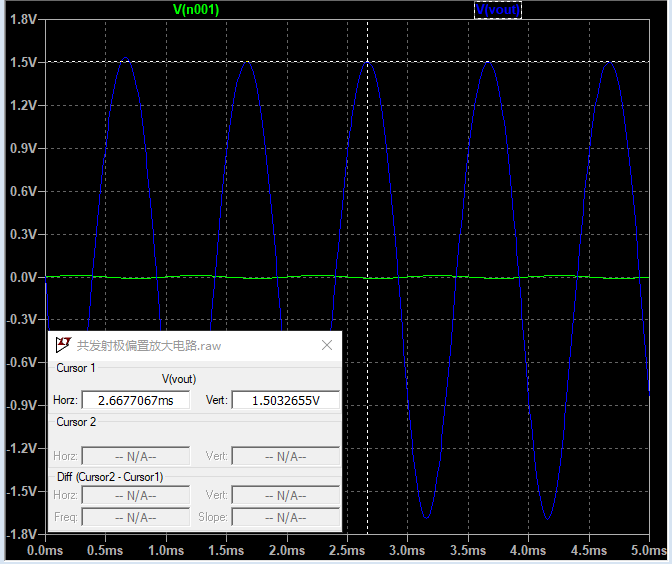Click the Cursor 1 group label
The width and height of the screenshot is (672, 564).
(x=76, y=368)
